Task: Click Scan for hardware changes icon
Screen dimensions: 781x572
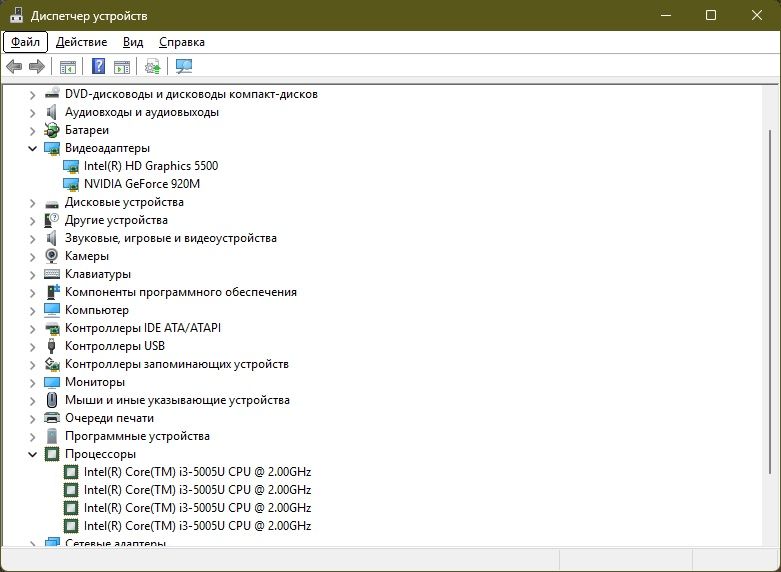Action: point(184,66)
